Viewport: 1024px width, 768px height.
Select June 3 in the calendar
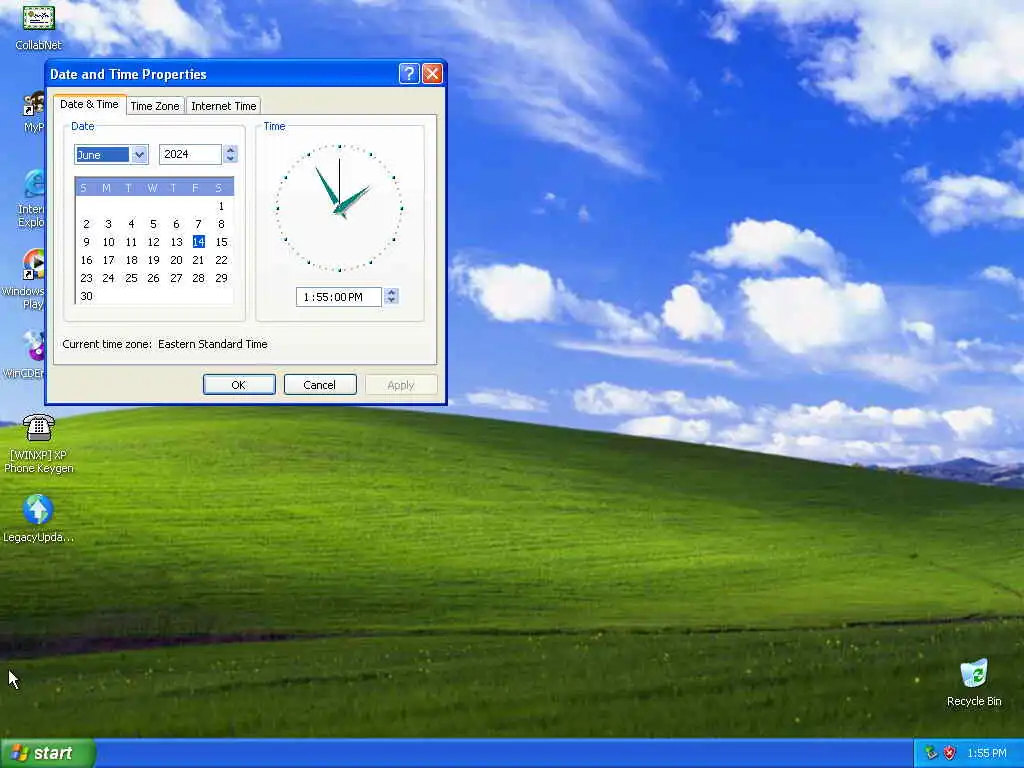(108, 224)
